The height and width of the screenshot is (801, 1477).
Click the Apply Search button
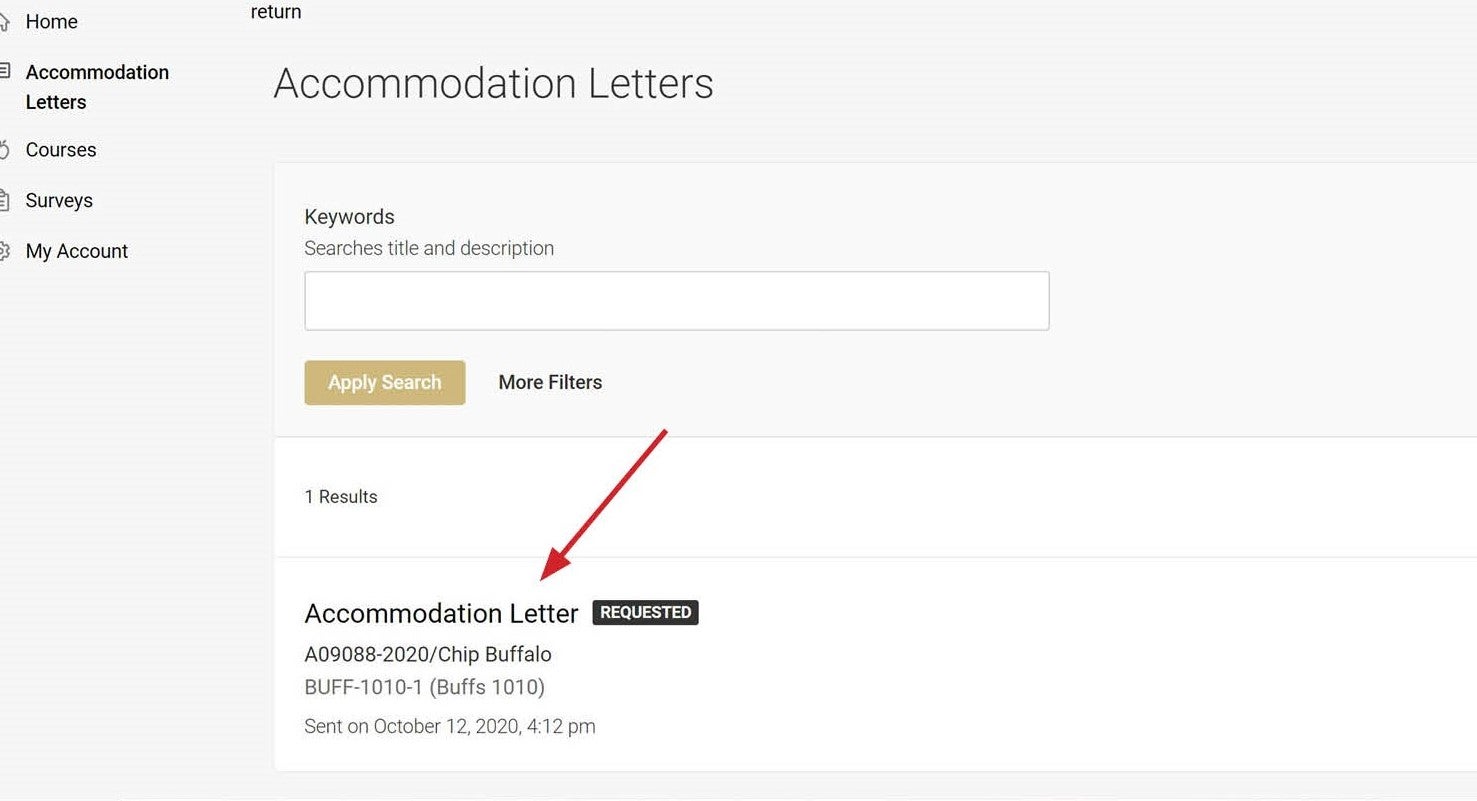pyautogui.click(x=385, y=383)
